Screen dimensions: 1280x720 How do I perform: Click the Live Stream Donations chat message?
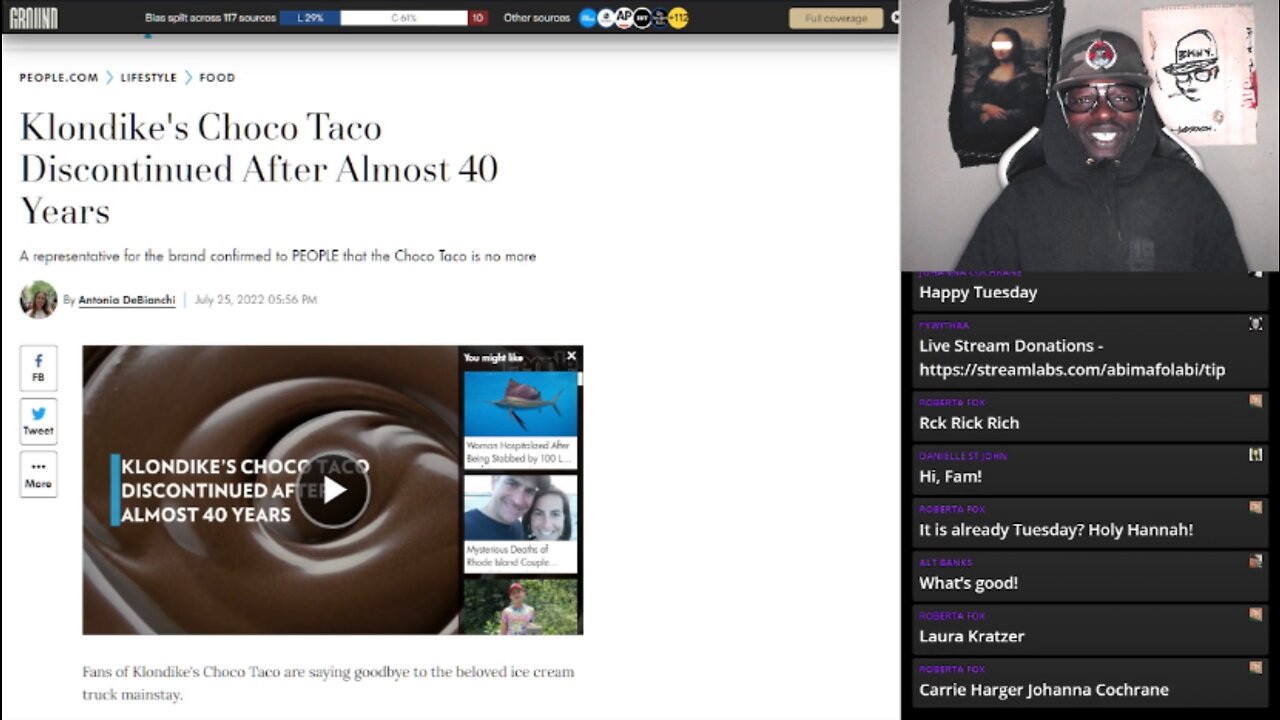[1072, 357]
